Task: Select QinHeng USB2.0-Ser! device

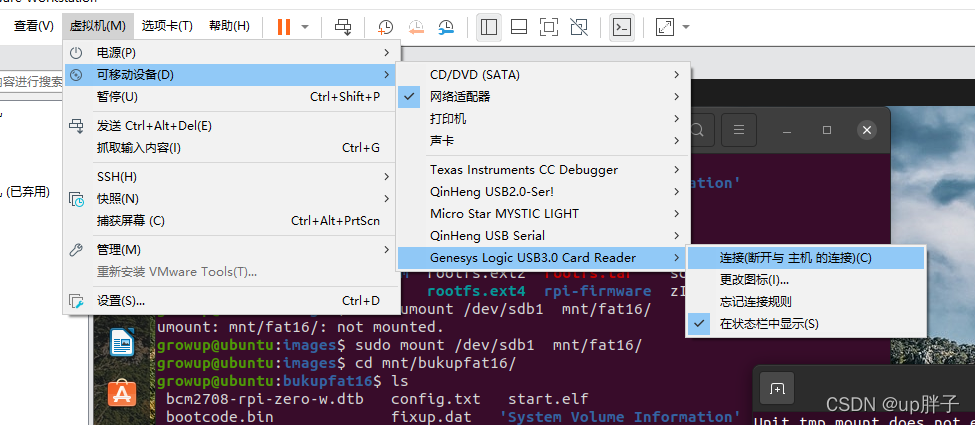Action: pyautogui.click(x=543, y=192)
